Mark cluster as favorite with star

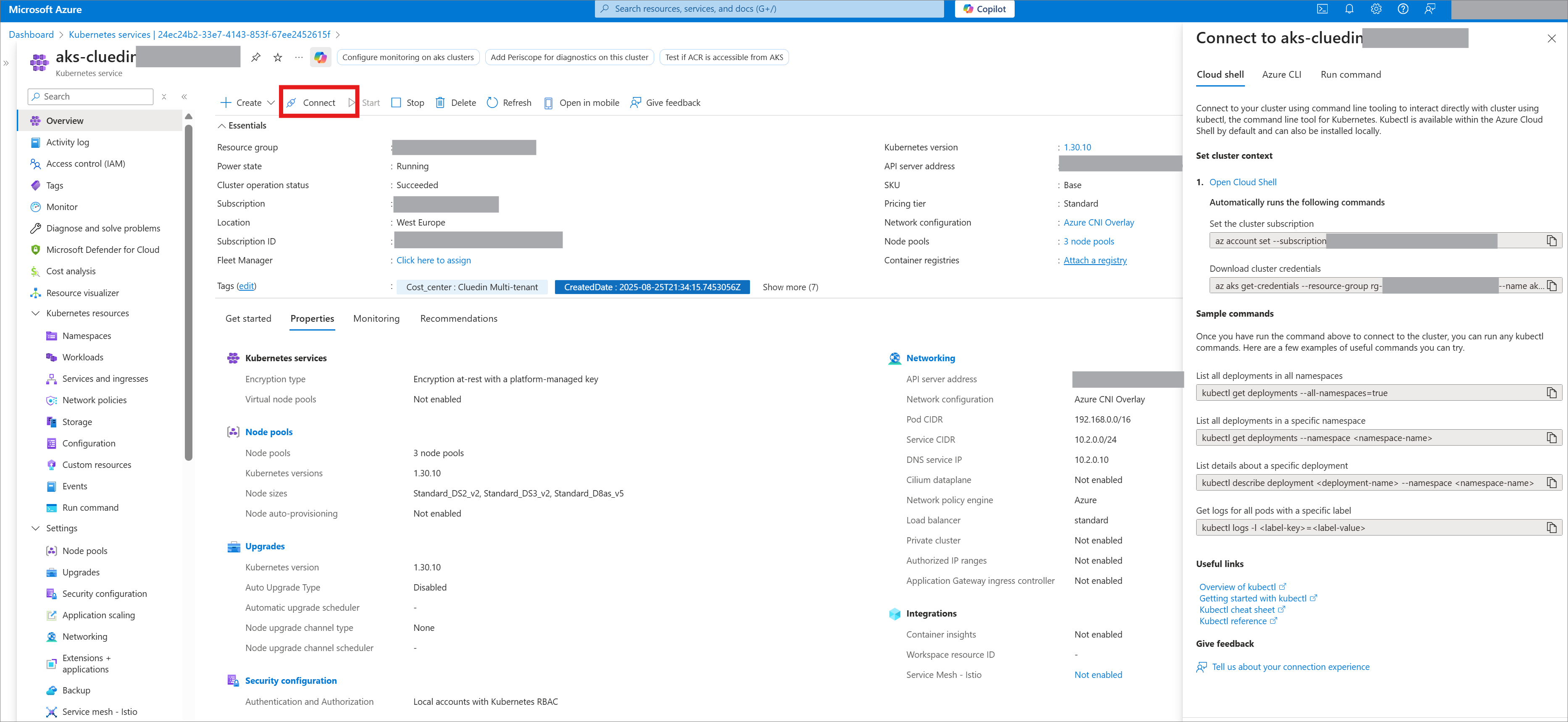[x=278, y=57]
